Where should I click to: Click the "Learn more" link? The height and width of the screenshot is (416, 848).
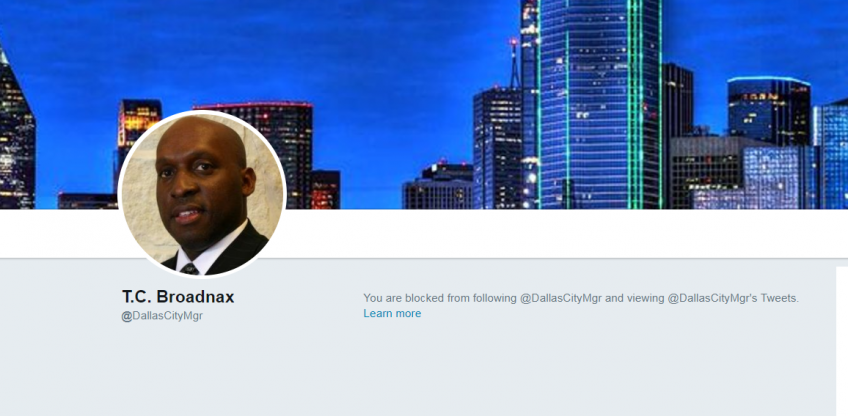(392, 314)
